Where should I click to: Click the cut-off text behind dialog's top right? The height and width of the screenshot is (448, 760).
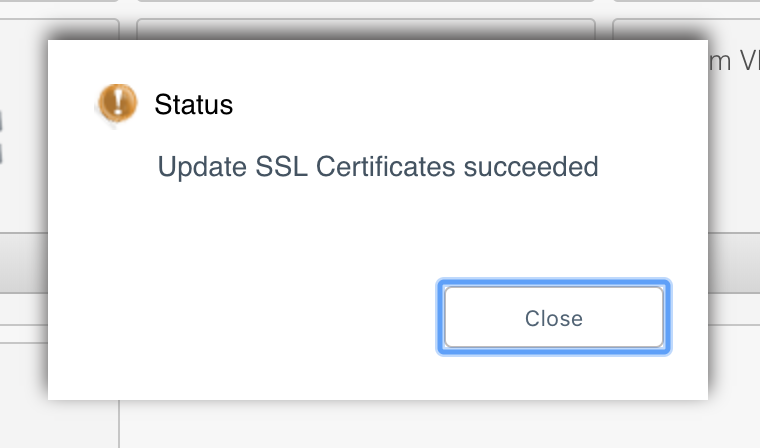point(734,62)
